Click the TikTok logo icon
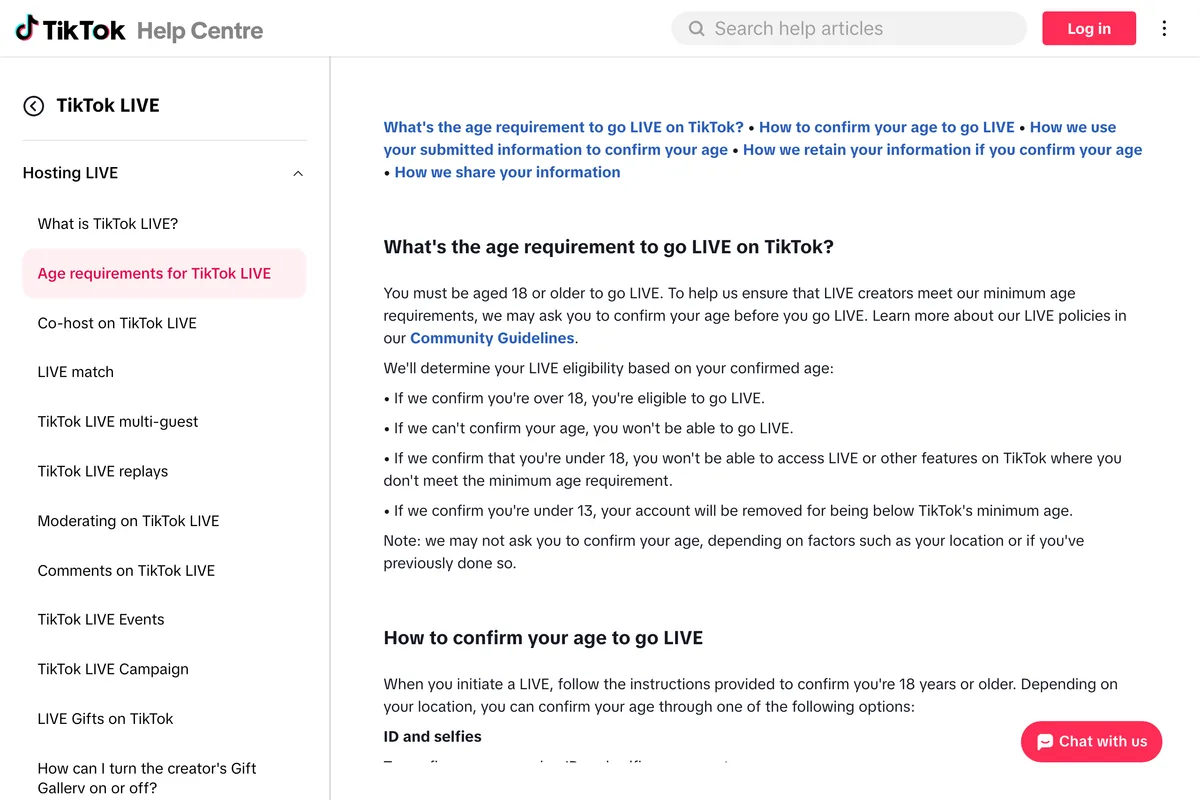 pos(27,28)
